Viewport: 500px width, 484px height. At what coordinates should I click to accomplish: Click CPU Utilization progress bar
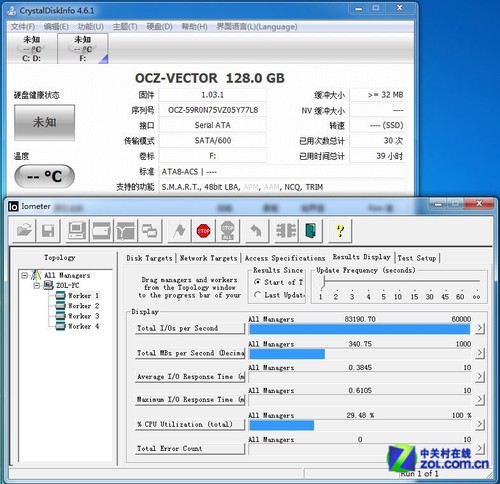(x=360, y=425)
